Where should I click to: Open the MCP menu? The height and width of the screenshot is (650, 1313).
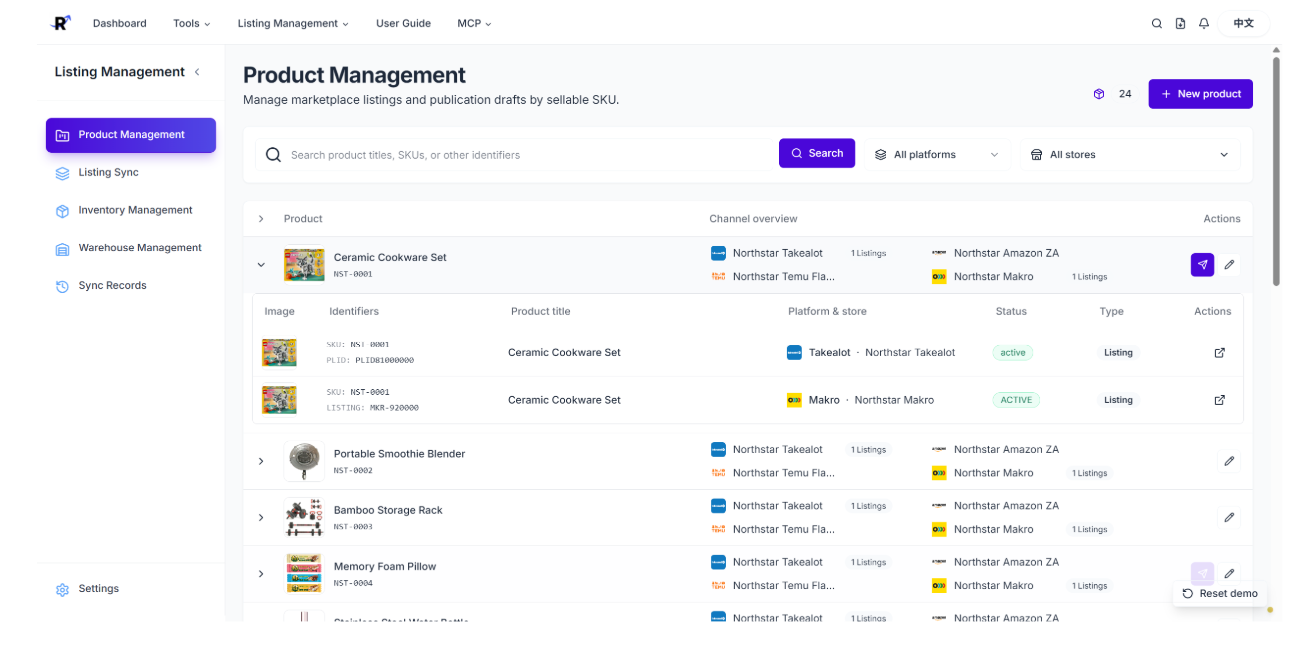[x=474, y=23]
